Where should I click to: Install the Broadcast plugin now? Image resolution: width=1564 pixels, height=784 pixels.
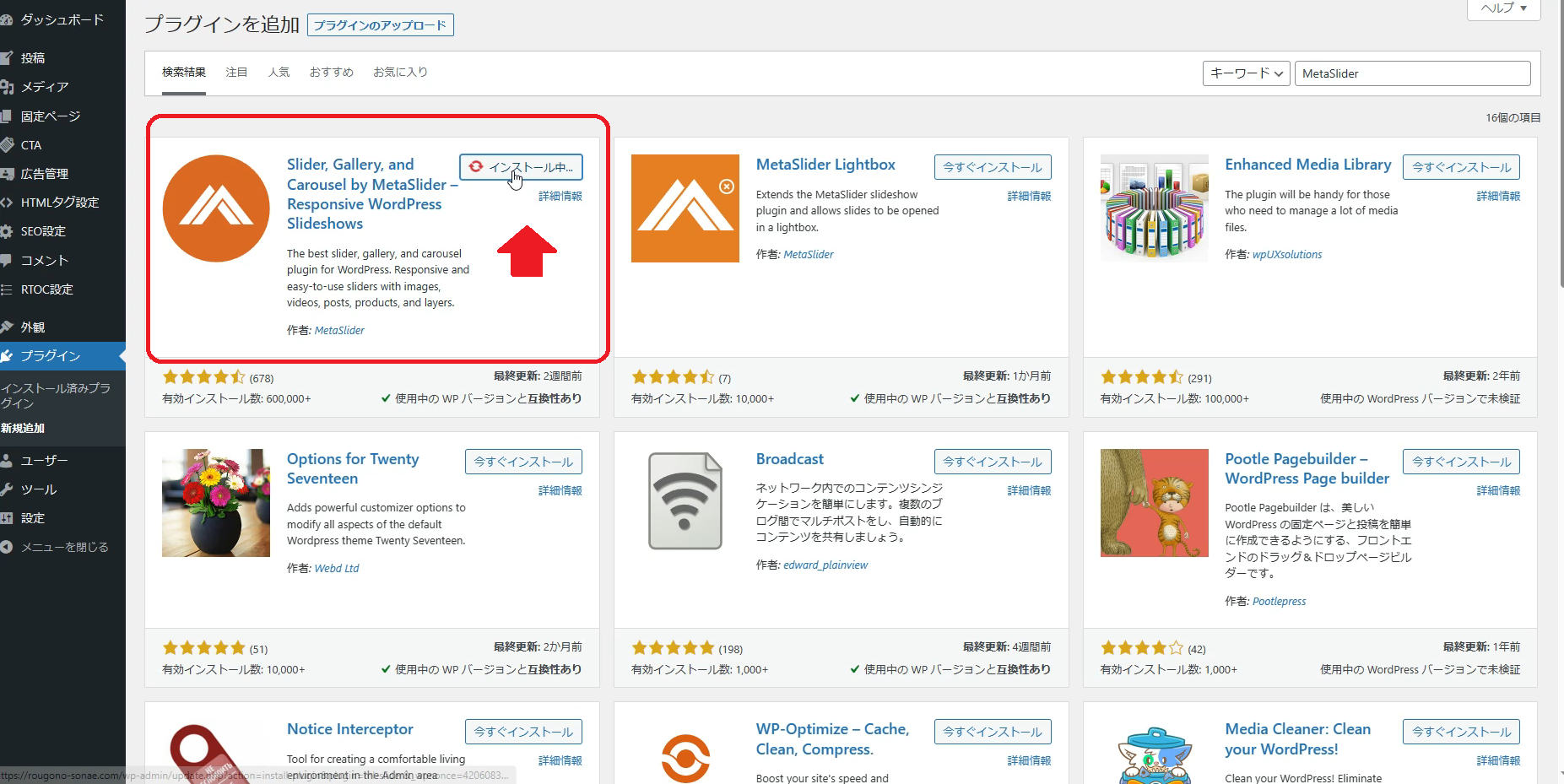[993, 462]
